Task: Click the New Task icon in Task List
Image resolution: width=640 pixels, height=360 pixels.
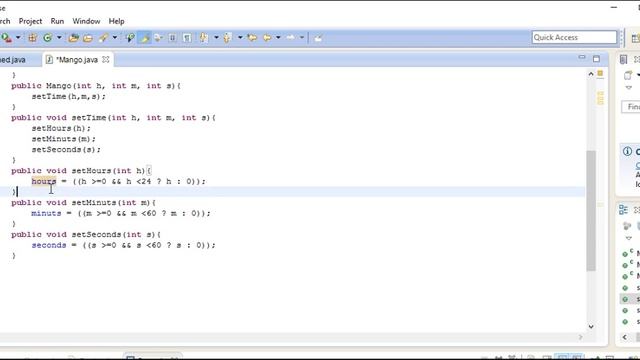Action: coord(628,76)
